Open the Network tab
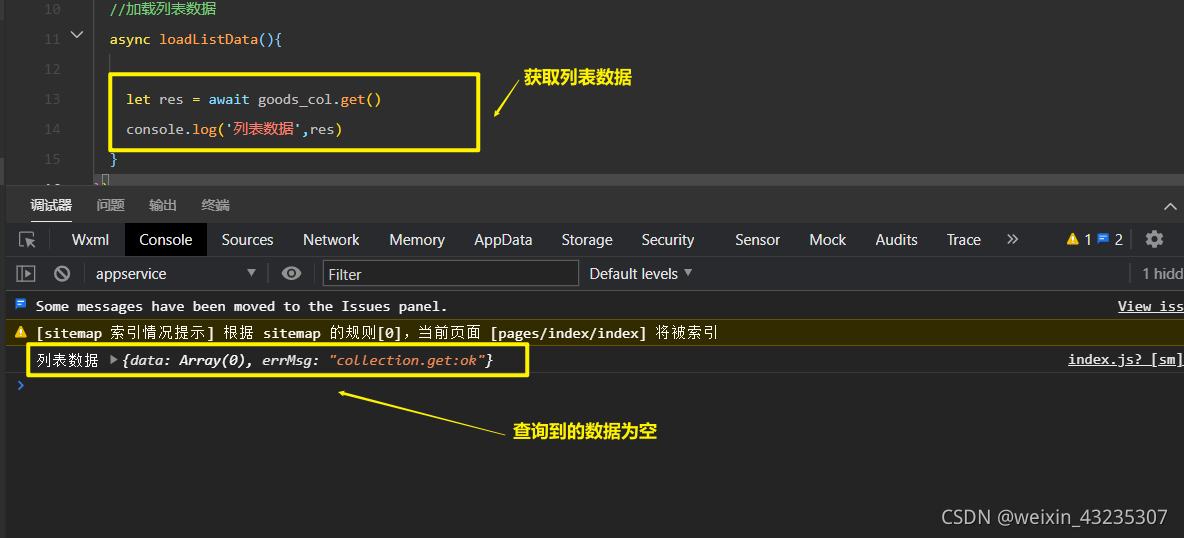 pos(331,240)
